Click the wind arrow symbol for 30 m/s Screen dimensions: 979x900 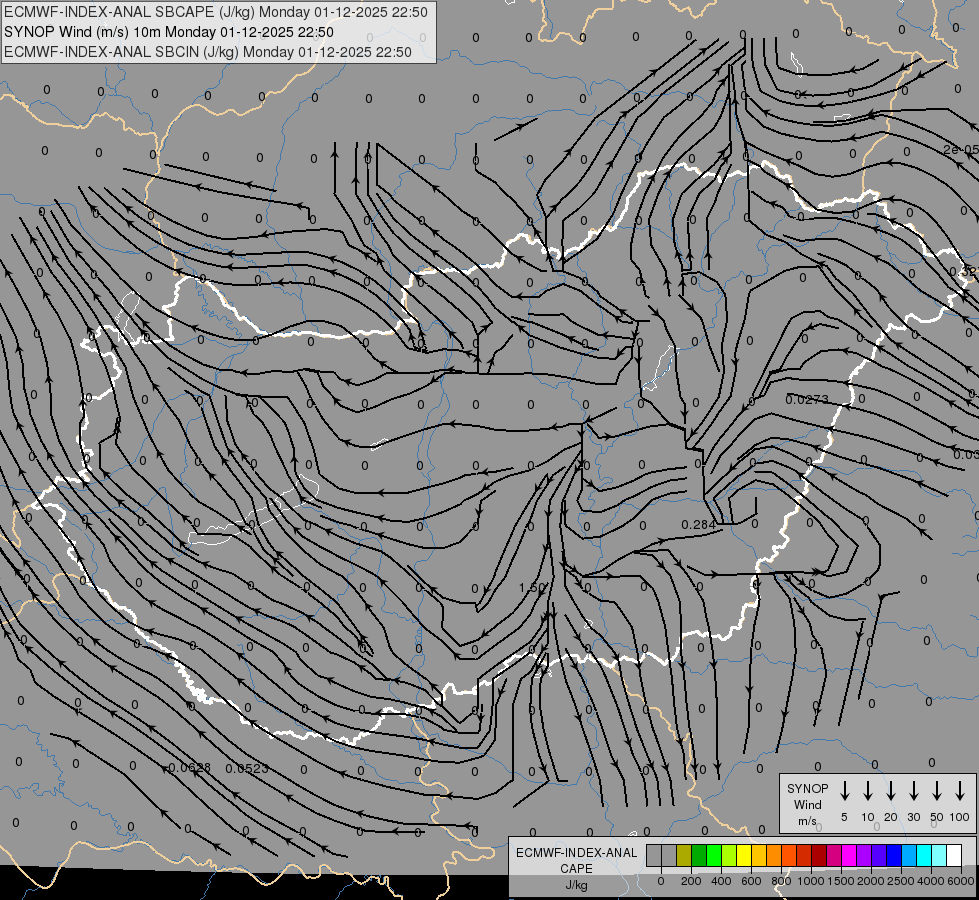(x=913, y=790)
